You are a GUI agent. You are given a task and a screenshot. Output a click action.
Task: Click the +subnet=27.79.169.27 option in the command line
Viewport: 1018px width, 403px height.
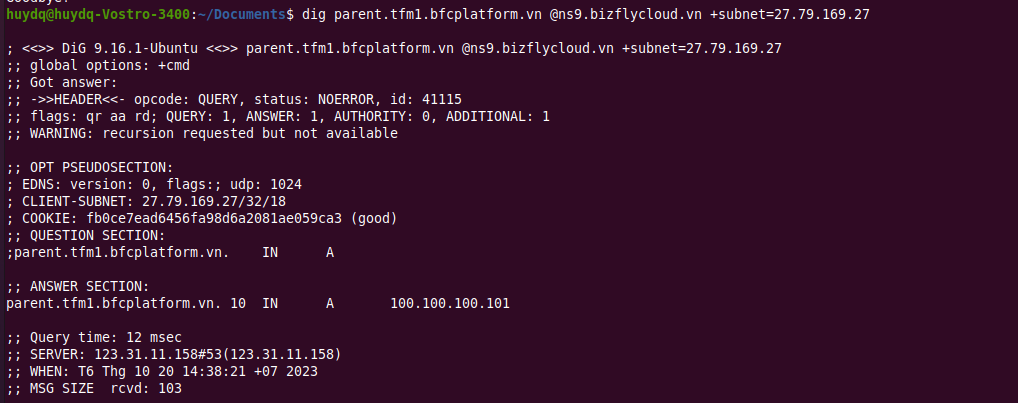(x=789, y=14)
